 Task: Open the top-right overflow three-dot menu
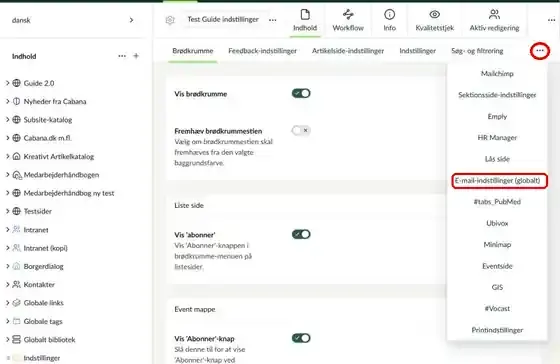(551, 20)
